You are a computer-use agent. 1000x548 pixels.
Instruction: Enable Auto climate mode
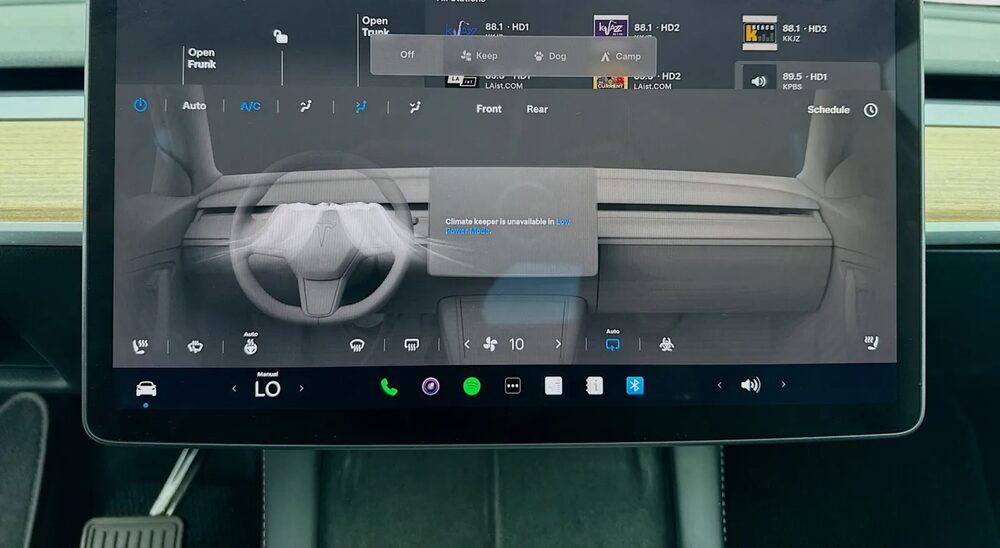point(194,106)
